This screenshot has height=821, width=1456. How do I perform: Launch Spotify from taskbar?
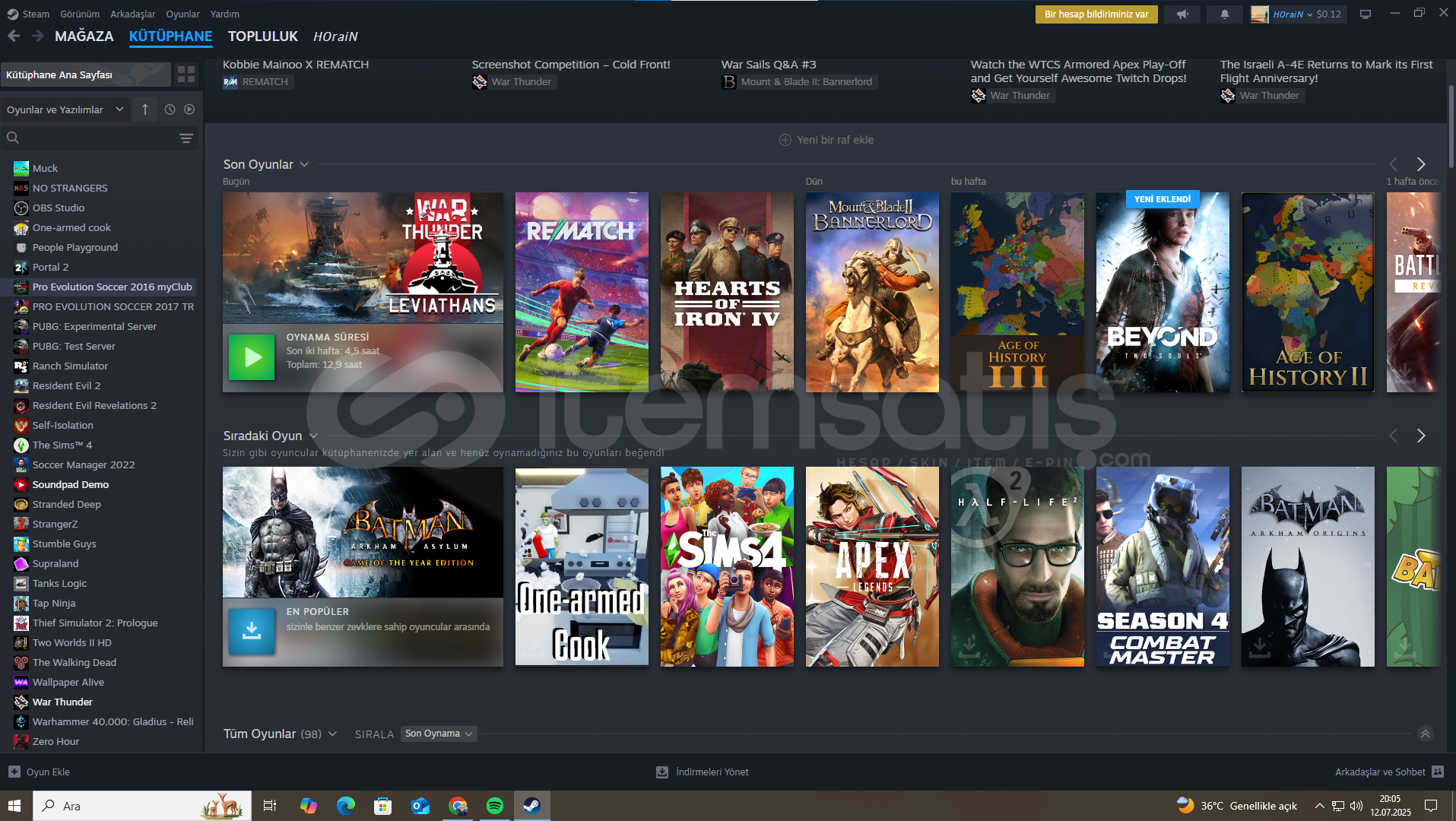point(495,806)
